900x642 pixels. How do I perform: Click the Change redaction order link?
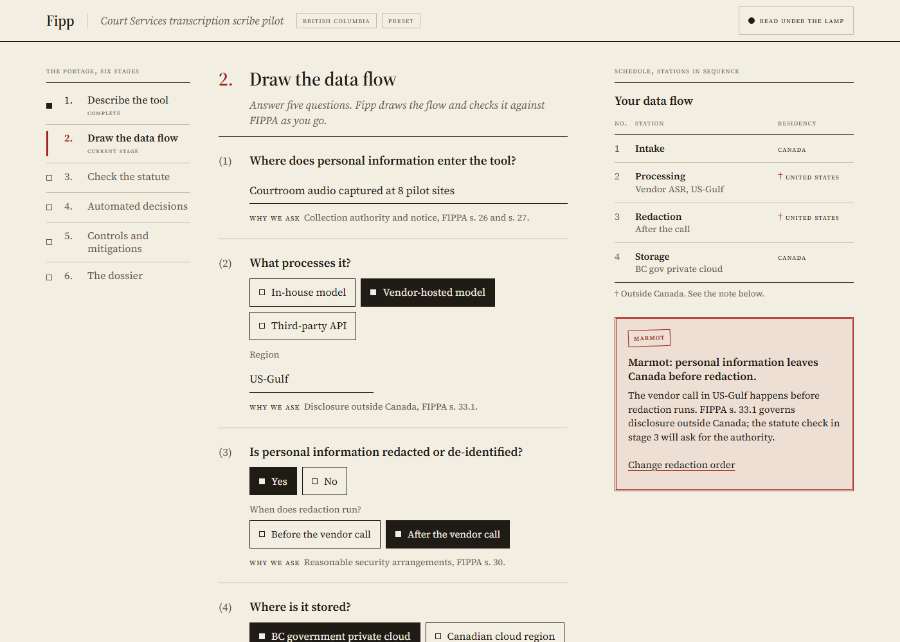tap(681, 465)
